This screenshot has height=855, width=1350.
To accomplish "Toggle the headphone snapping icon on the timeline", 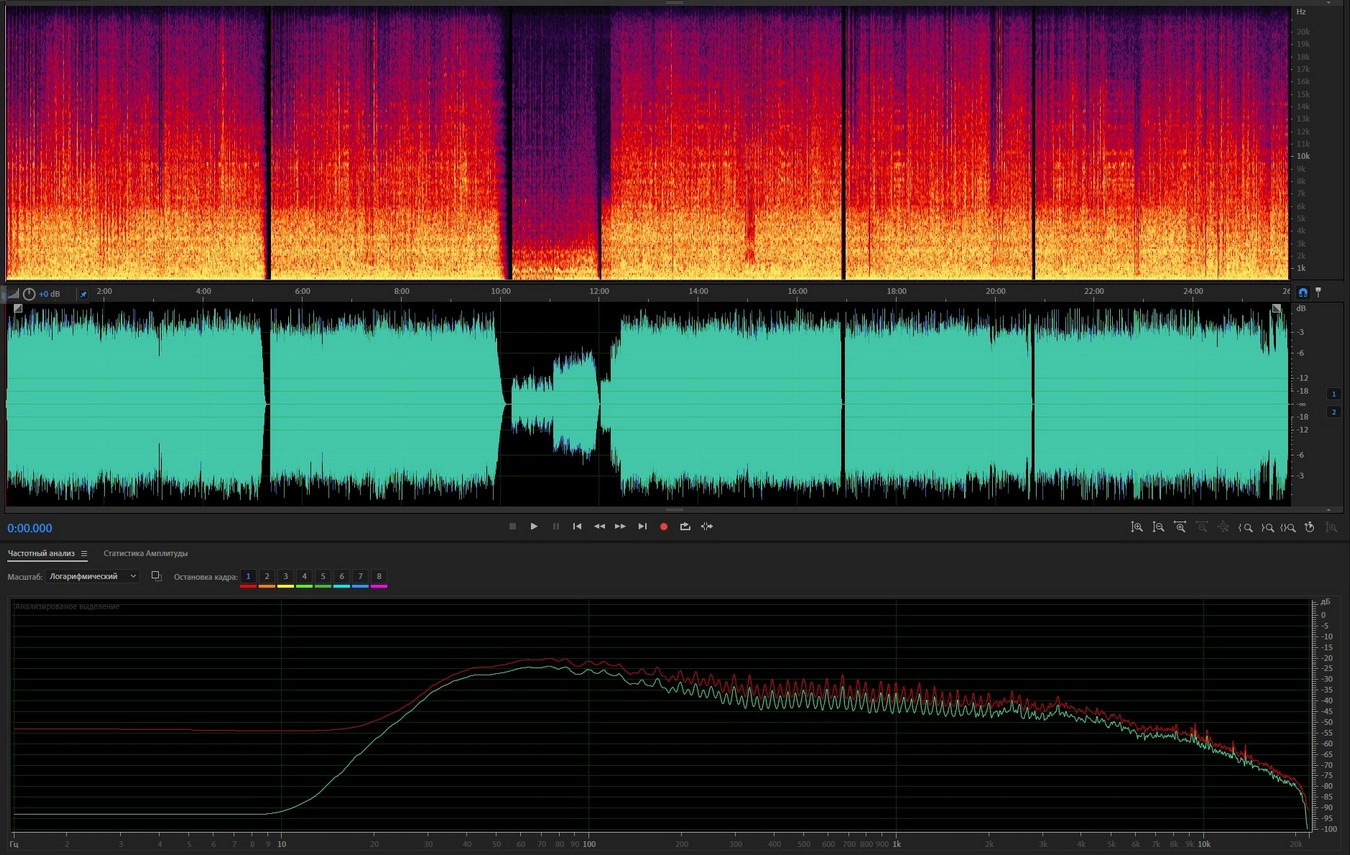I will (1302, 292).
